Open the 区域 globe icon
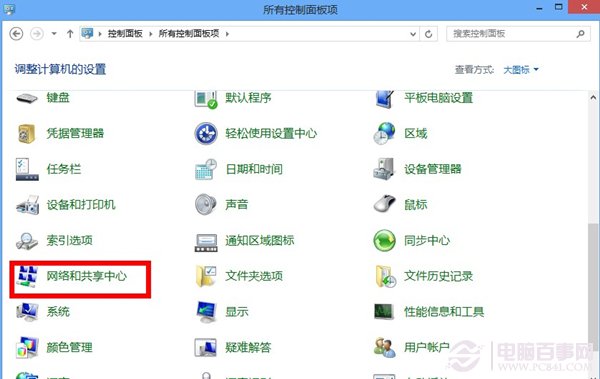The image size is (600, 379). 385,134
